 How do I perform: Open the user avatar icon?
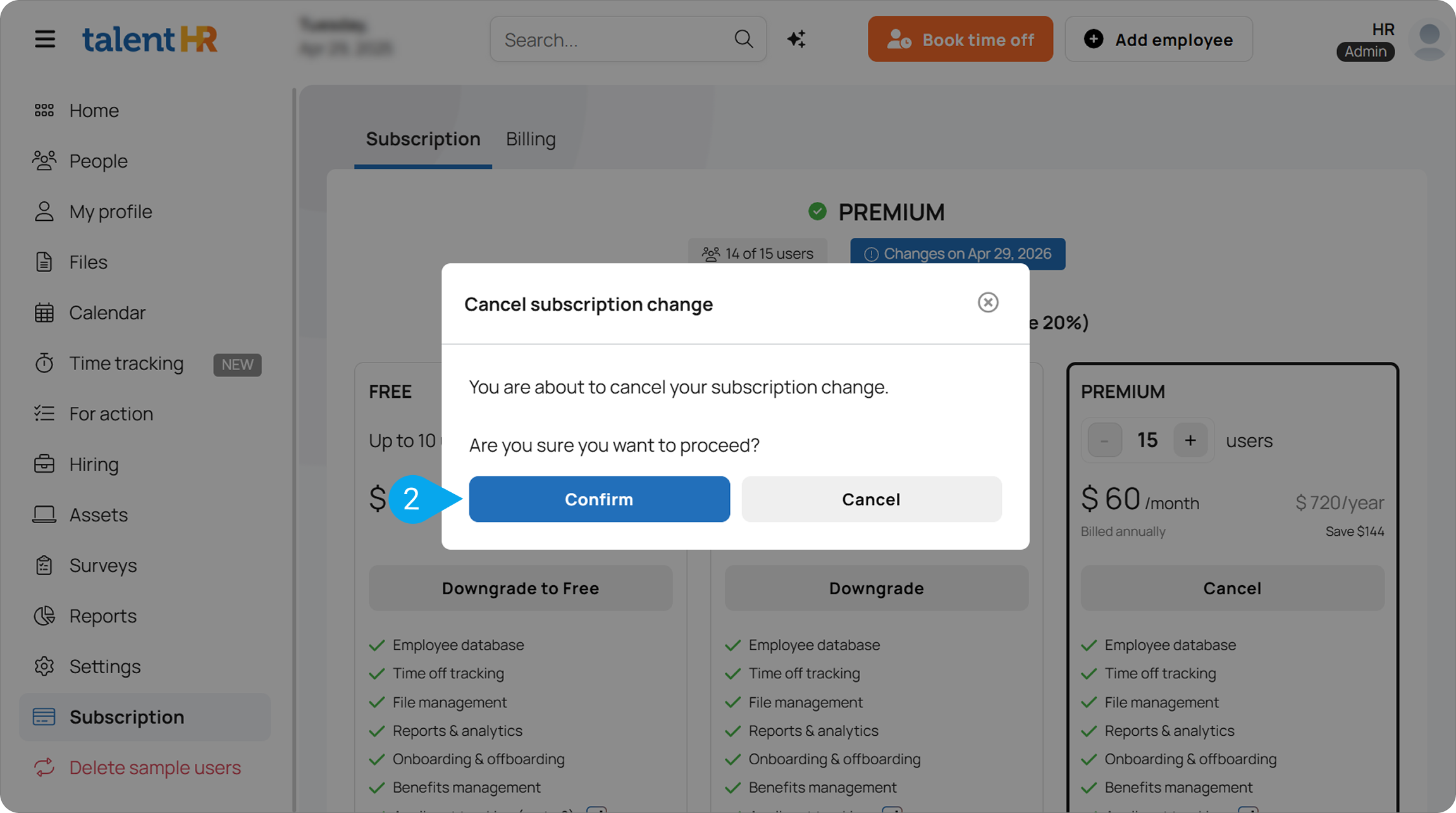[x=1429, y=40]
